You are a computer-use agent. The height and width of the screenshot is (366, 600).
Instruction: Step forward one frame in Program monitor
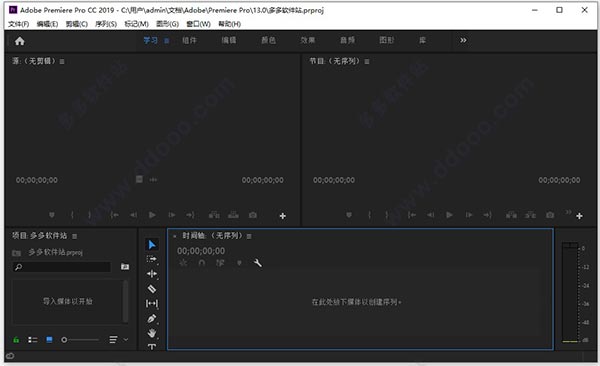pos(469,215)
